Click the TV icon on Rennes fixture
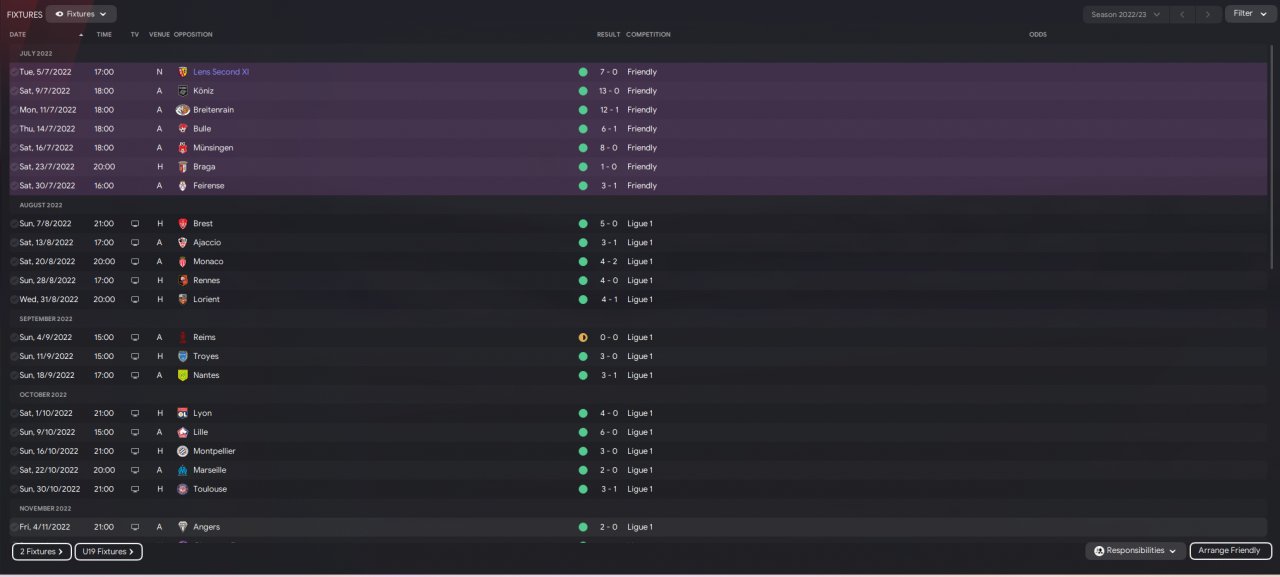 pos(135,281)
